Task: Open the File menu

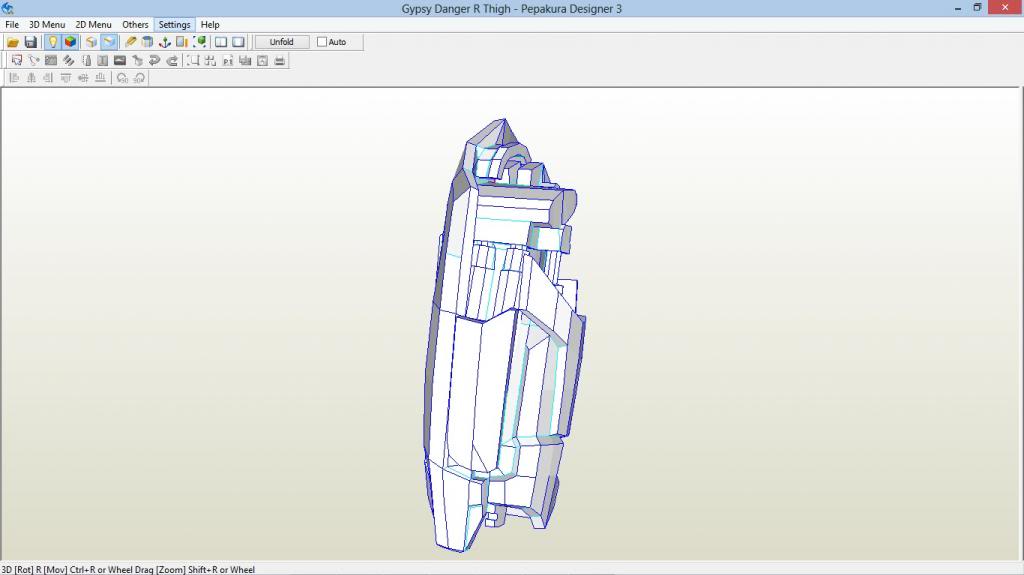Action: pyautogui.click(x=12, y=25)
